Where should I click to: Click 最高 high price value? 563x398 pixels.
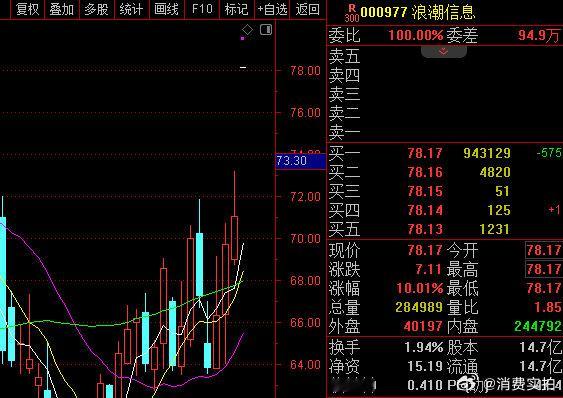click(543, 269)
